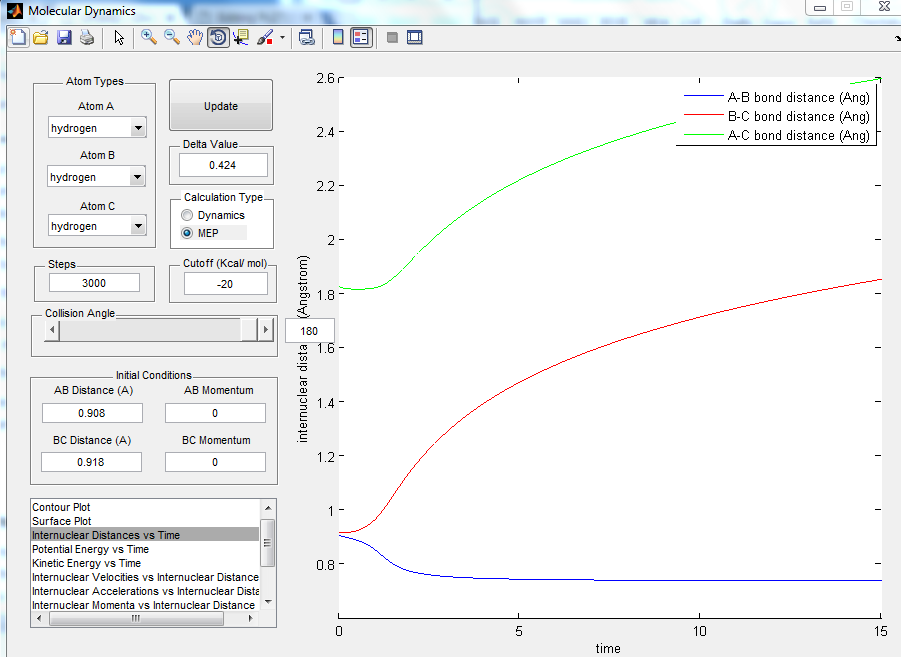The image size is (901, 657).
Task: Click the plot list's down scroll arrow
Action: coord(268,601)
